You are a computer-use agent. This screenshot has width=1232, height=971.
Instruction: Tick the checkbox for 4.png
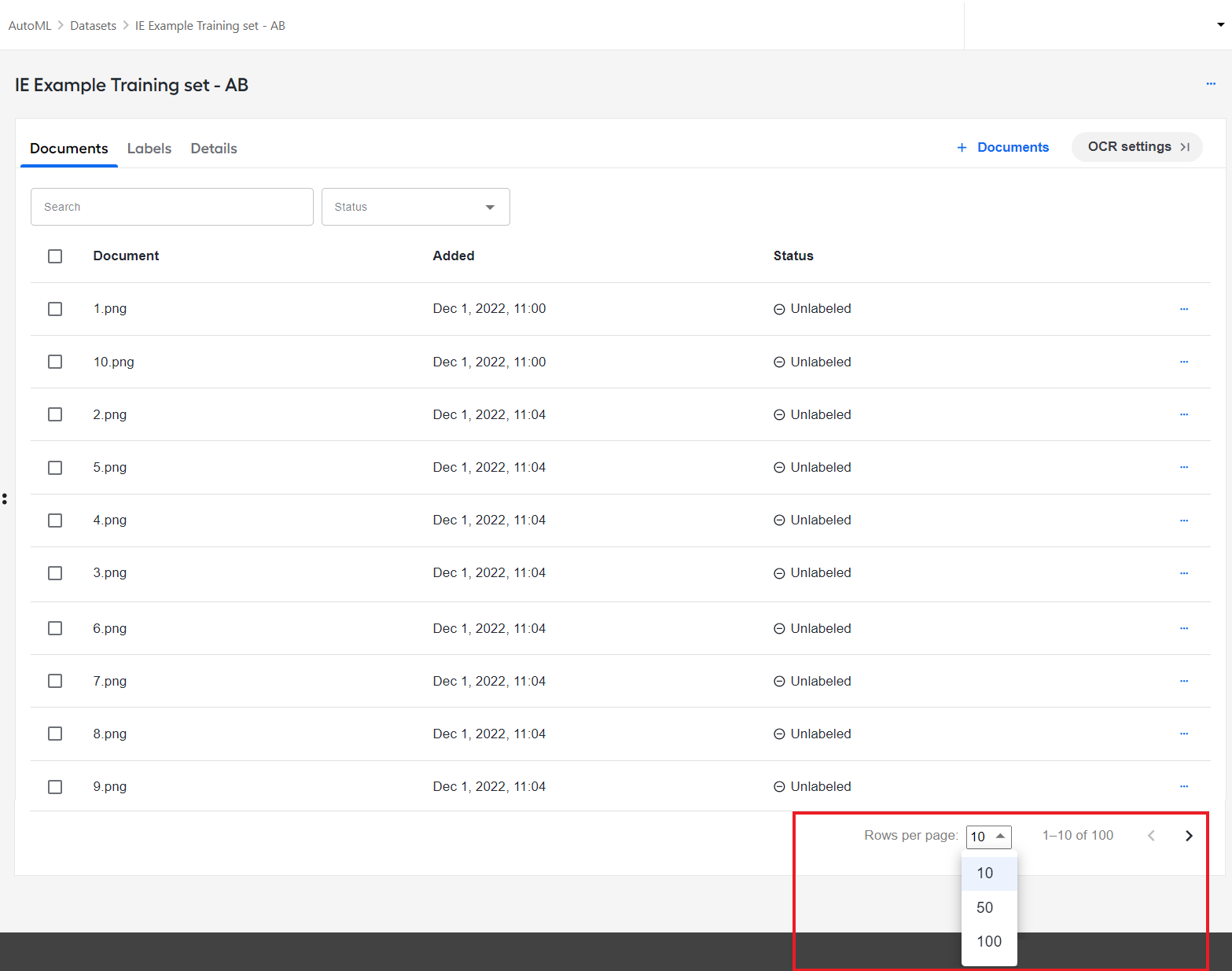click(x=55, y=520)
